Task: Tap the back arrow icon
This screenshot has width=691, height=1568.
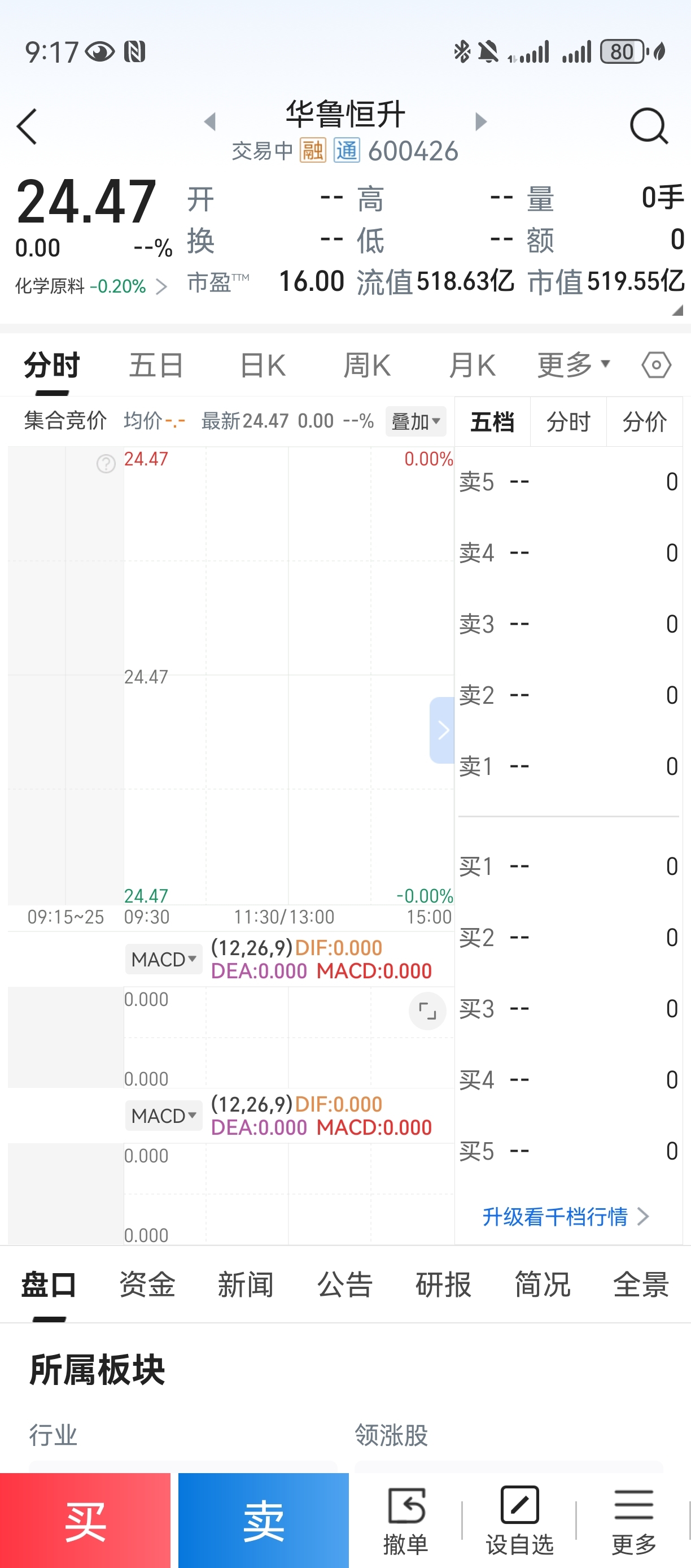Action: [27, 127]
